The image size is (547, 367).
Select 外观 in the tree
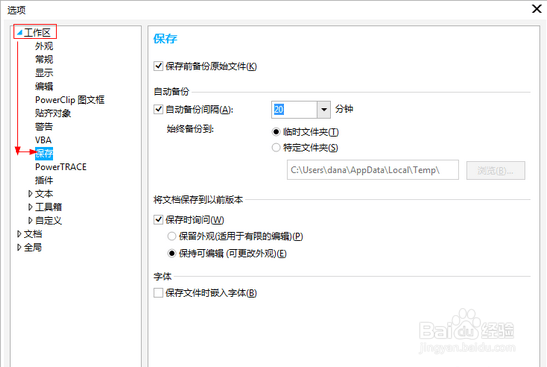[44, 46]
